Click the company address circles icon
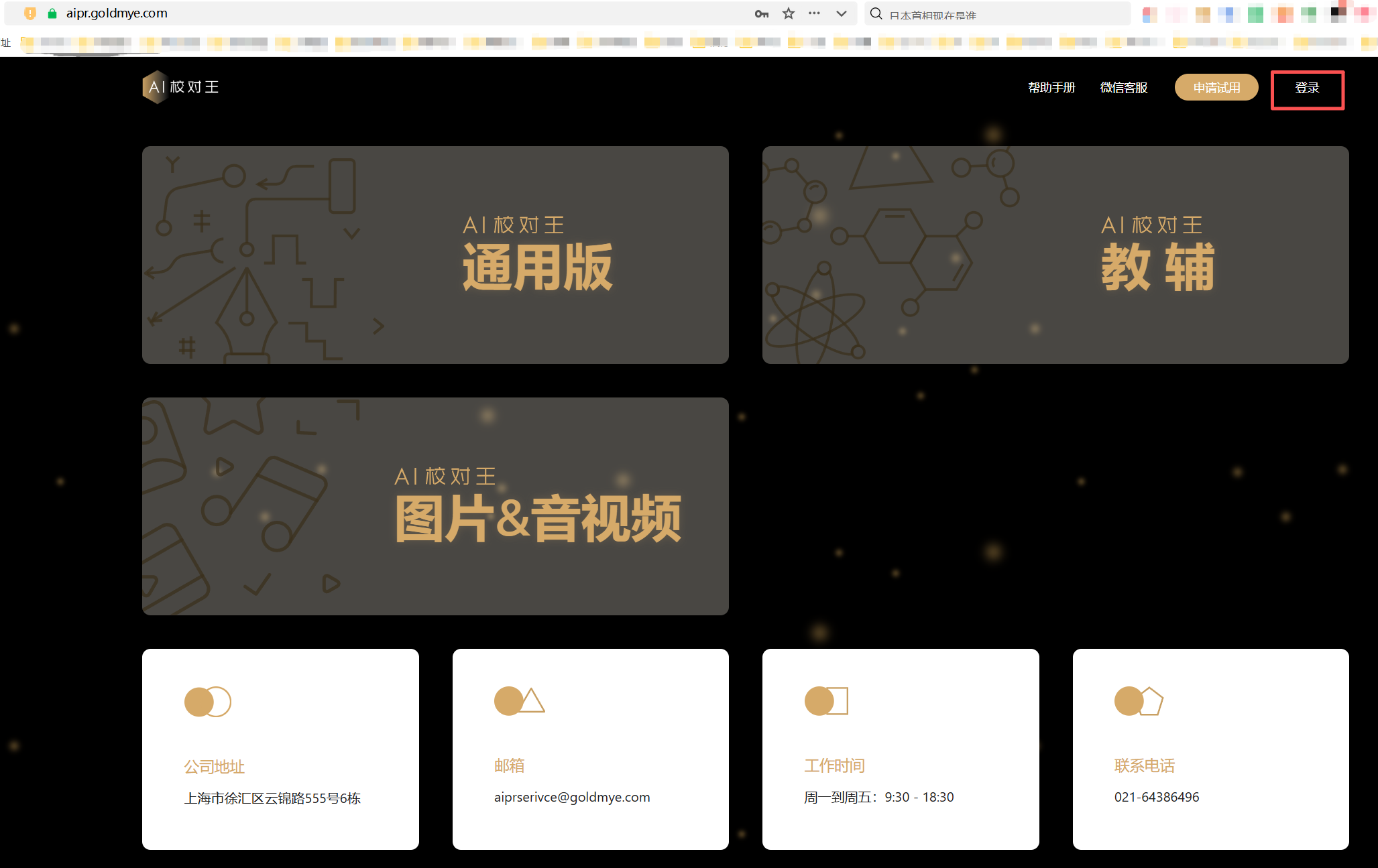Image resolution: width=1378 pixels, height=868 pixels. tap(207, 702)
